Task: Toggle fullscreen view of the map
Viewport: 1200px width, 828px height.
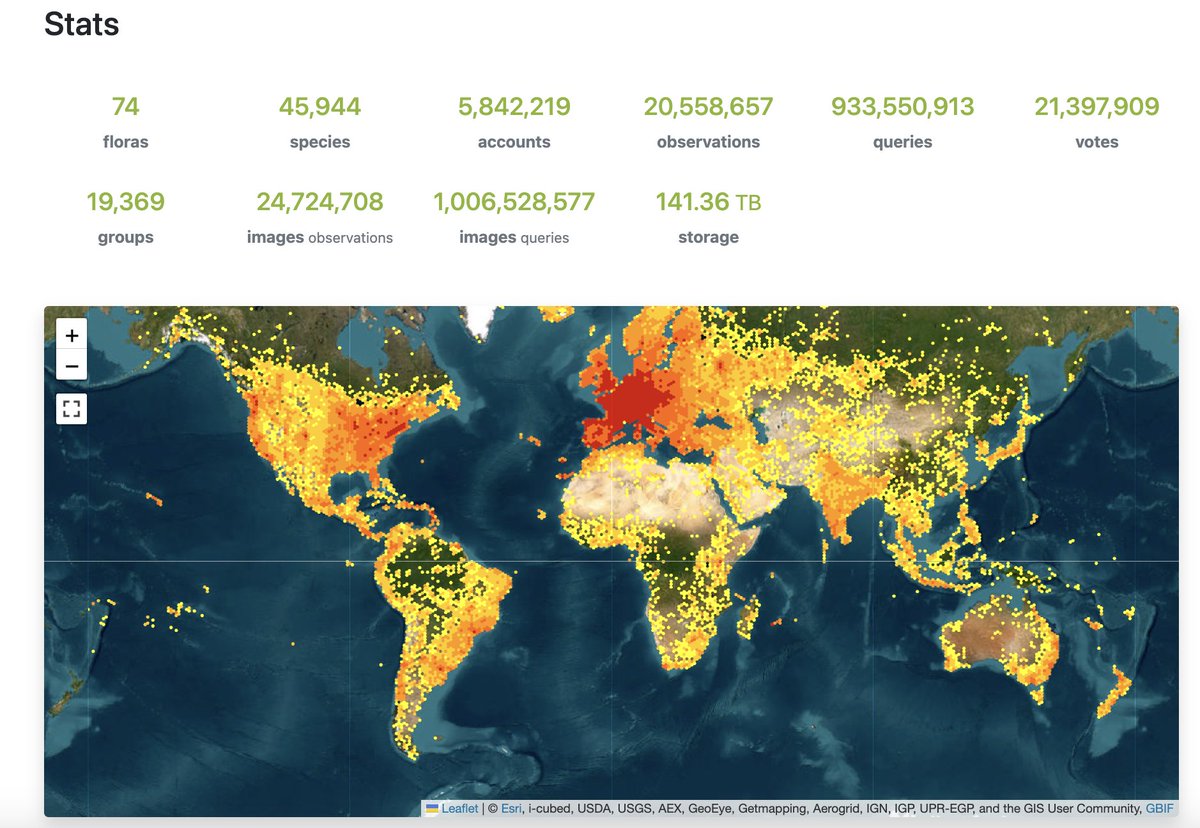Action: tap(71, 408)
